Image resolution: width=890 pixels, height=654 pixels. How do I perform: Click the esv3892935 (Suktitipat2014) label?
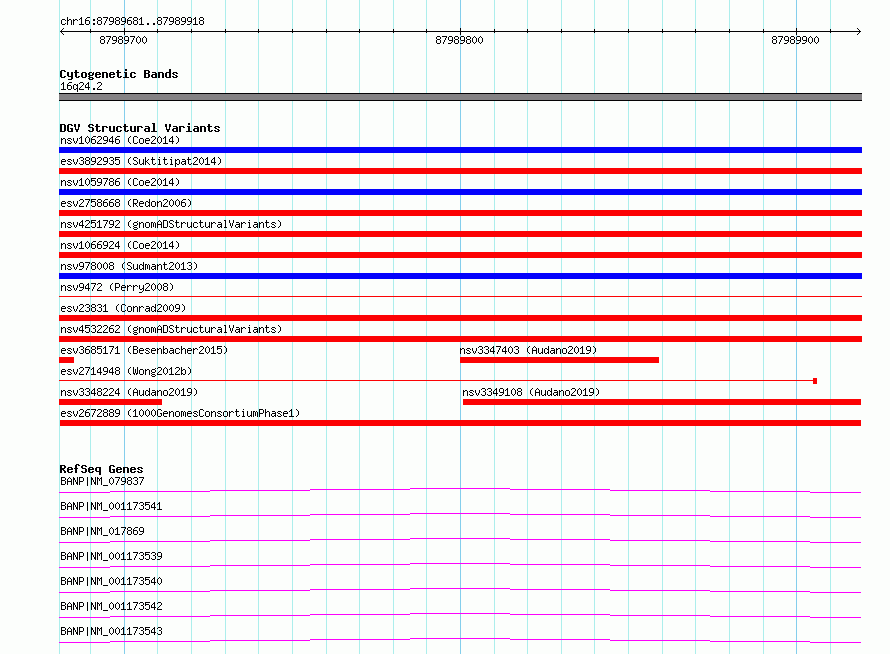141,161
